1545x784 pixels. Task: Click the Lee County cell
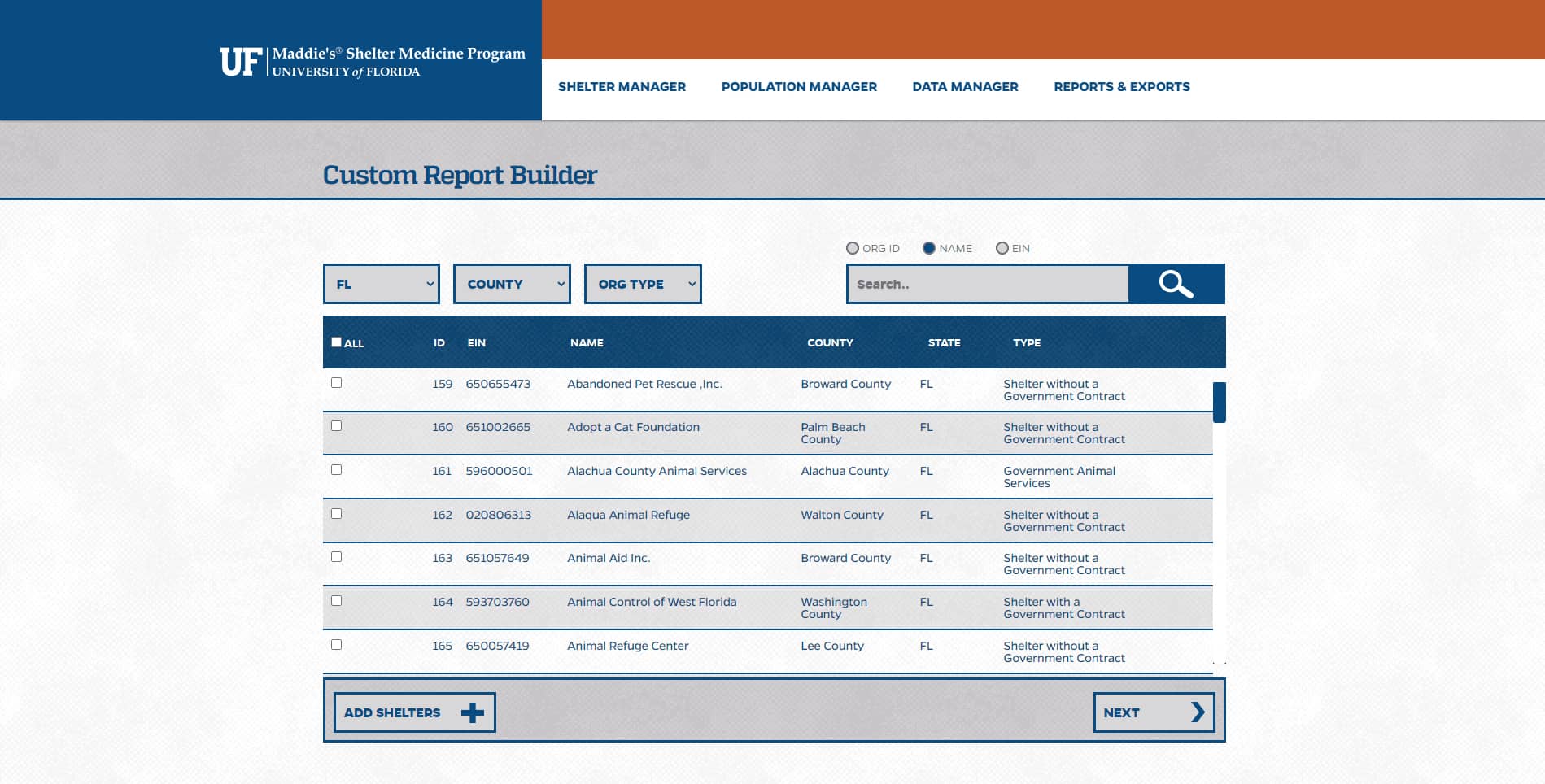click(x=832, y=646)
